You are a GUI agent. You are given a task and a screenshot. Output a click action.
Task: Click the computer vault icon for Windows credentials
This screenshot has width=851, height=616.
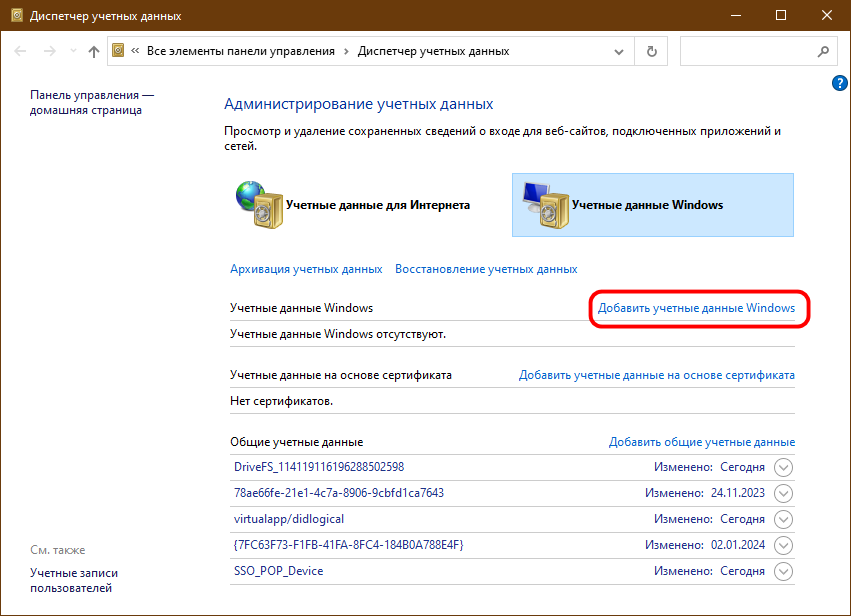pyautogui.click(x=545, y=205)
